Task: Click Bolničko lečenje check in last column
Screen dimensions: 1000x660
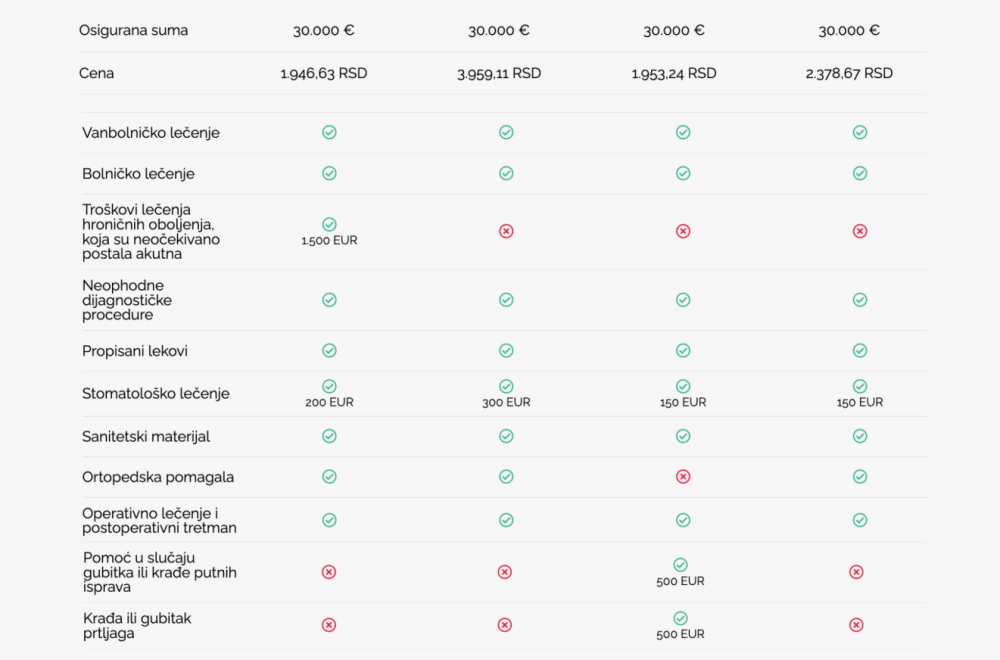Action: click(x=859, y=173)
